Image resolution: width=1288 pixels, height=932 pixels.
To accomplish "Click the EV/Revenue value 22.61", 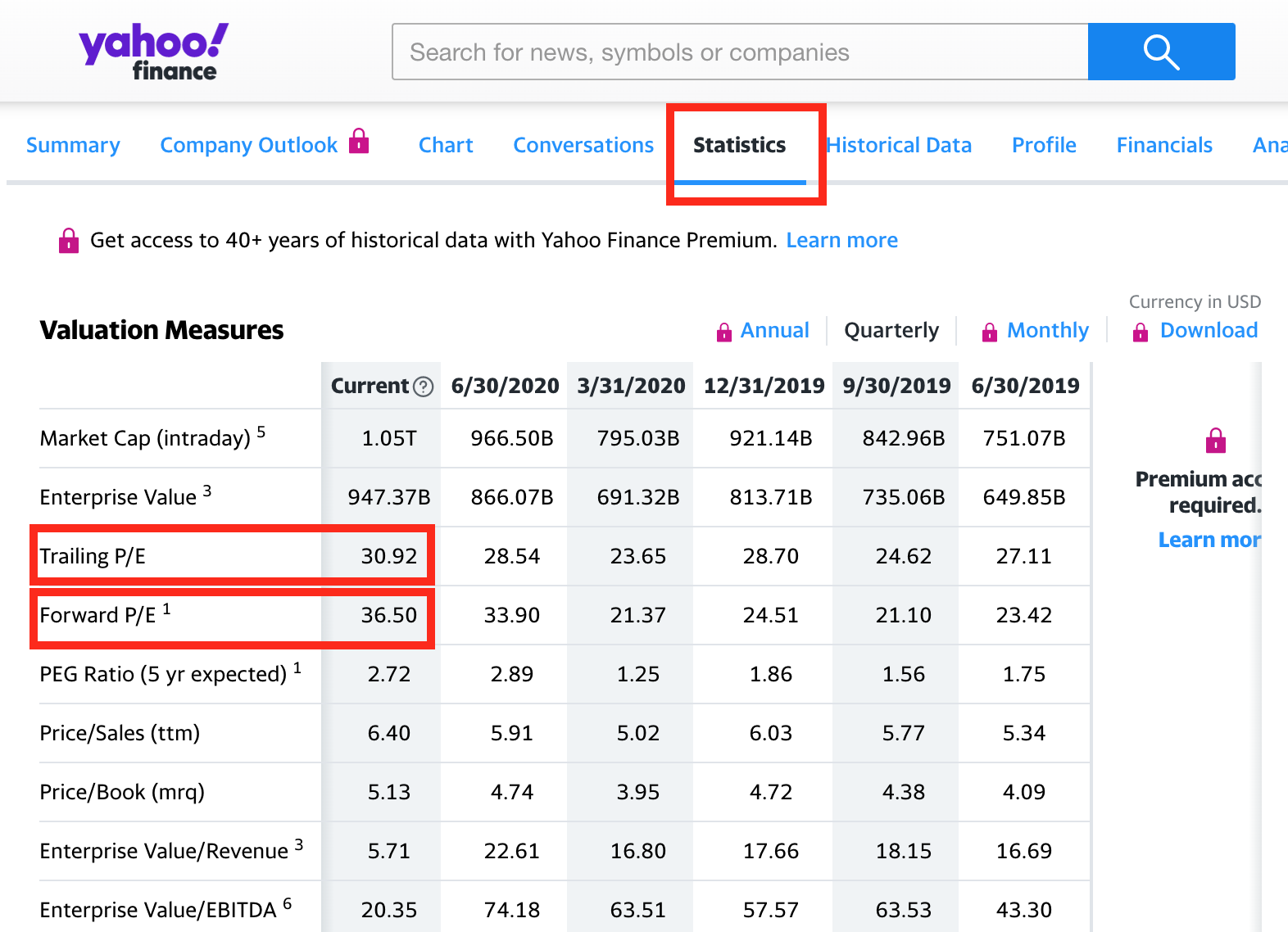I will (512, 851).
